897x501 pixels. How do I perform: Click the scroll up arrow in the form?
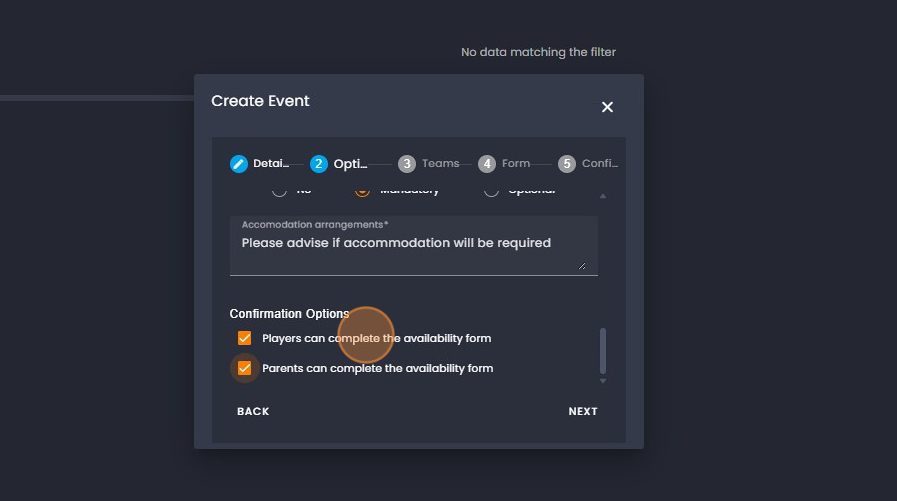tap(602, 196)
